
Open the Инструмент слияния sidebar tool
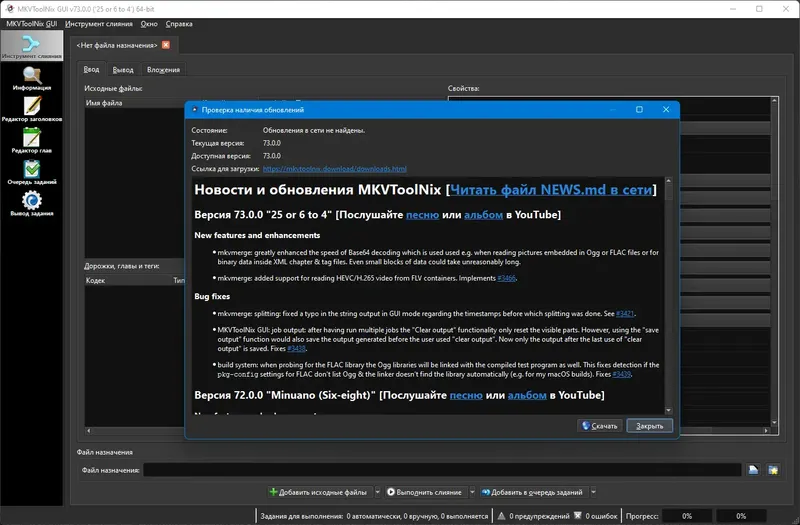32,46
